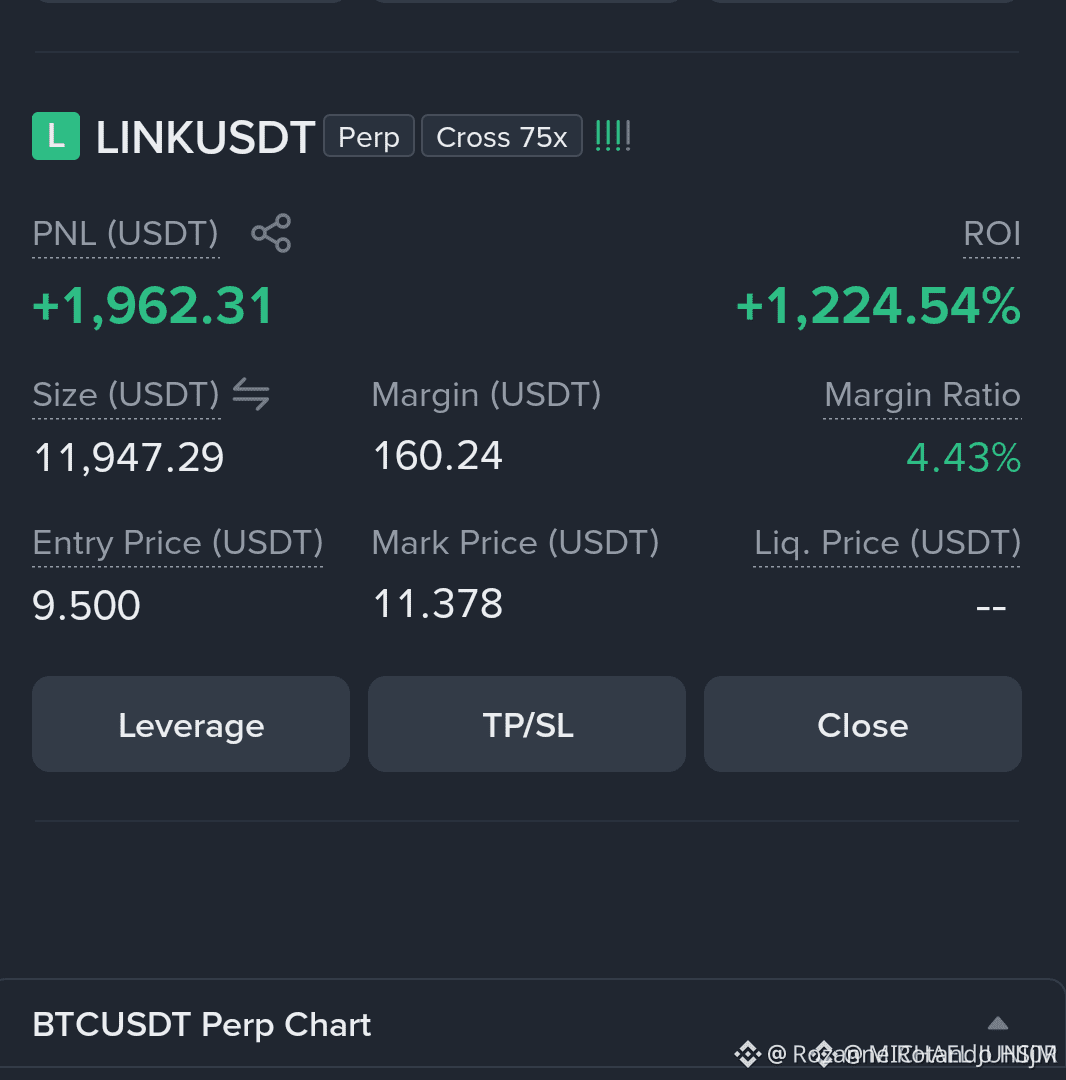
Task: Close the LINKUSDT position
Action: coord(863,724)
